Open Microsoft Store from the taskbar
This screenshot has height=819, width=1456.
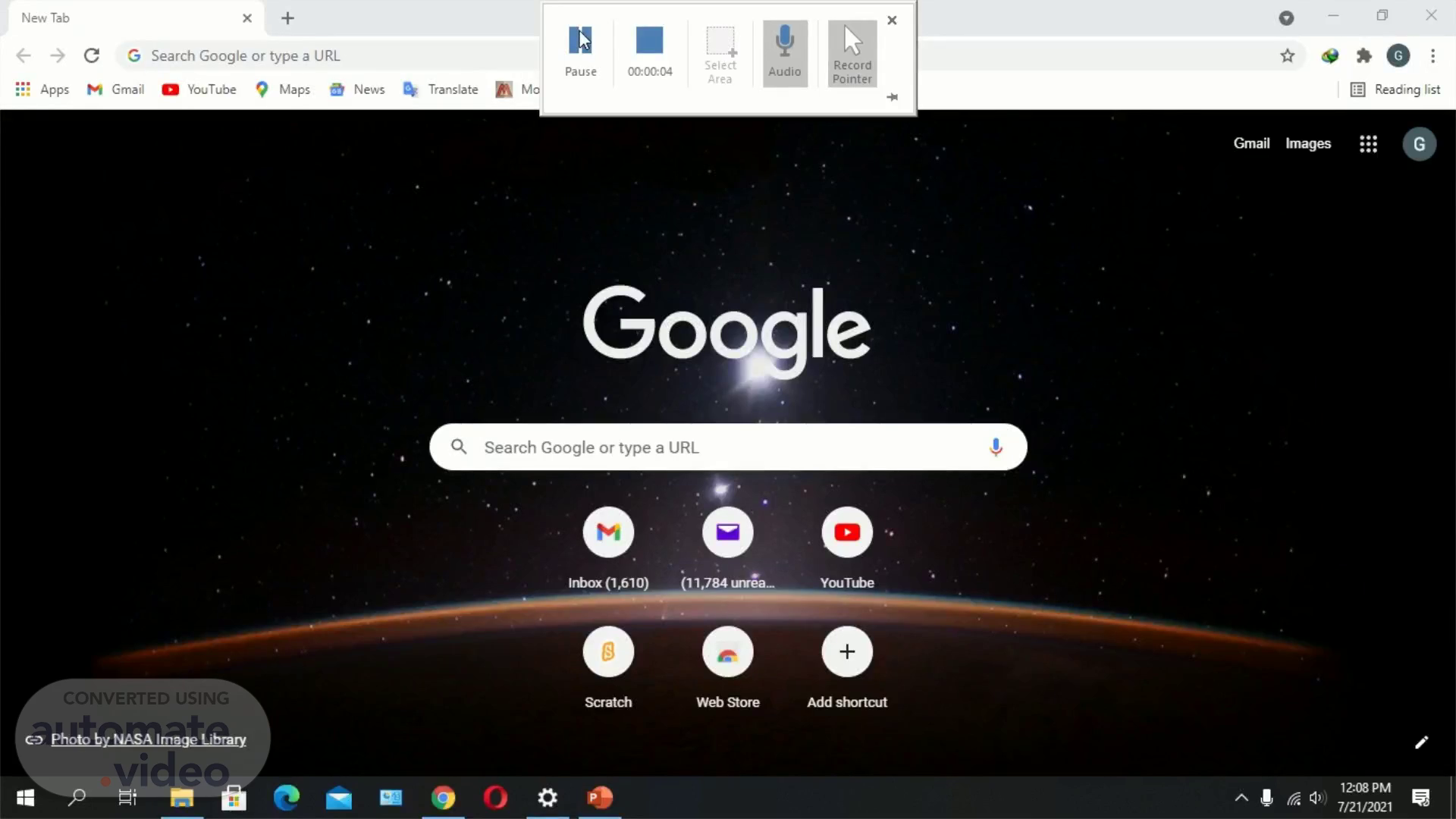[x=234, y=798]
